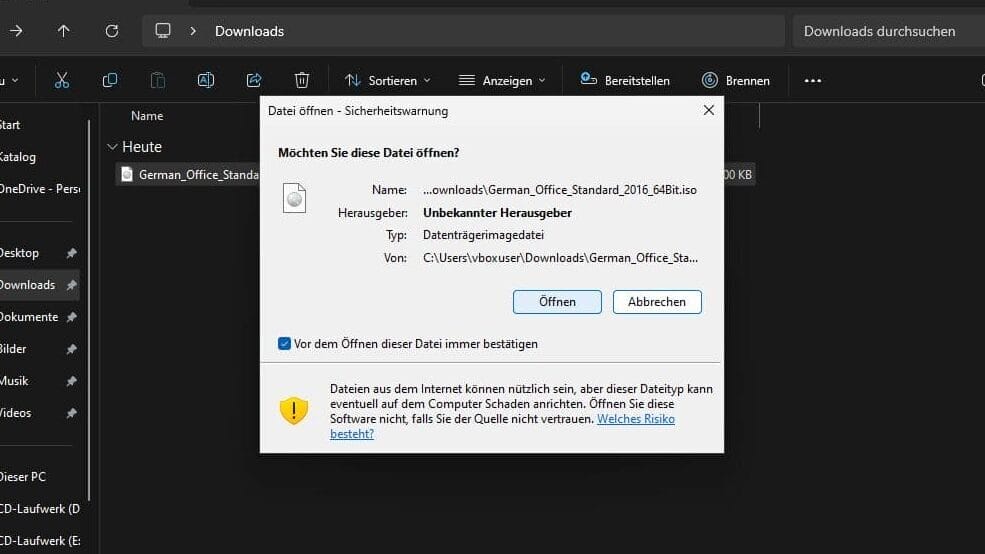Click the Brennen toolbar button
985x554 pixels.
click(x=736, y=80)
